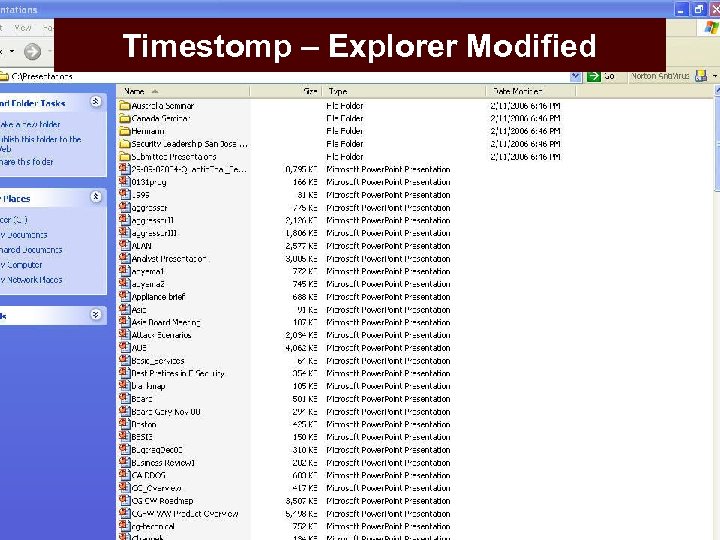This screenshot has height=540, width=720.
Task: Select the file named CG_Overview
Action: (156, 488)
